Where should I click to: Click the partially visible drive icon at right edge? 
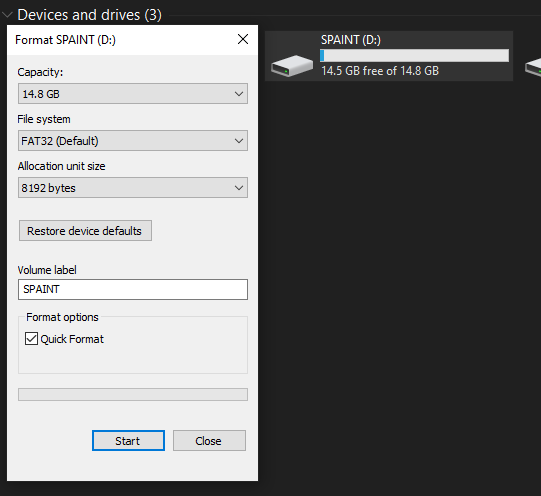[533, 67]
